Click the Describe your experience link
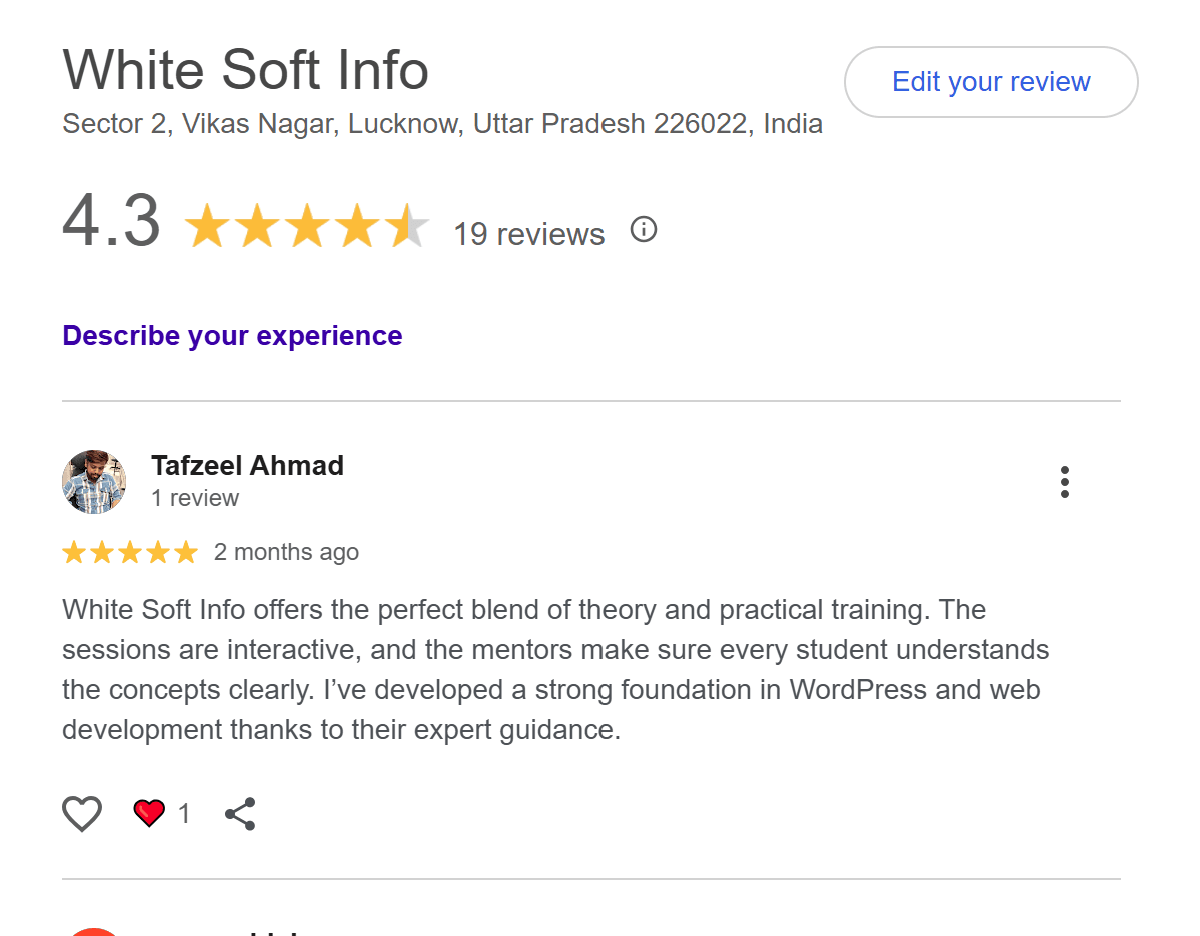Viewport: 1200px width, 936px height. point(232,336)
